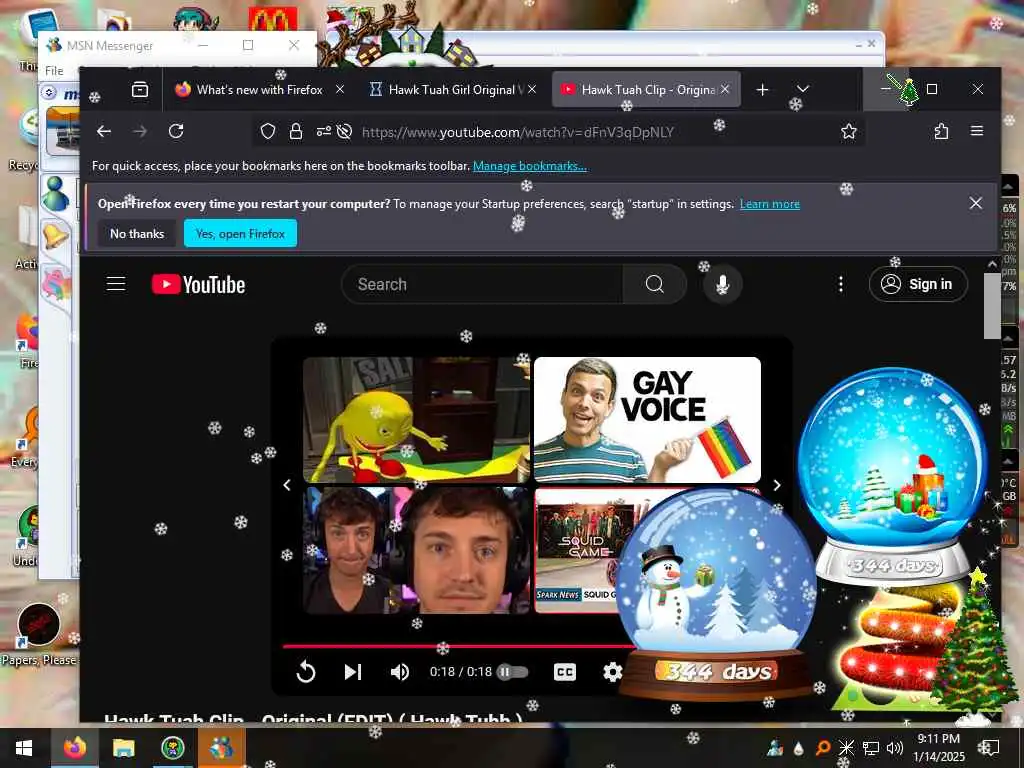Show previous suggested videos arrow
The width and height of the screenshot is (1024, 768).
pyautogui.click(x=287, y=485)
